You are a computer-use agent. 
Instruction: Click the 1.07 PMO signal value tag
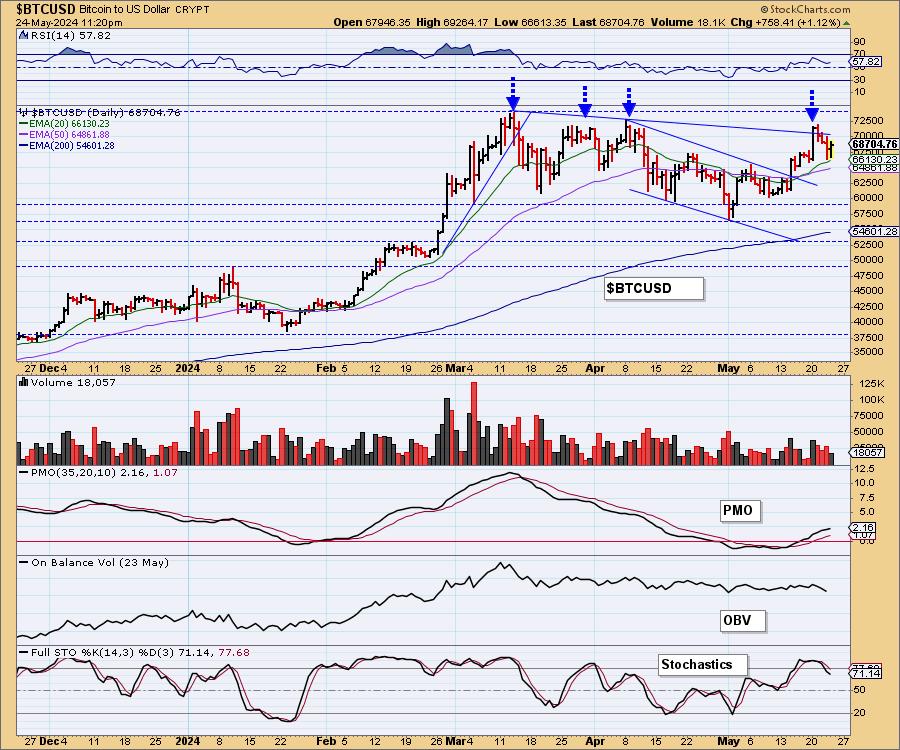[x=863, y=535]
